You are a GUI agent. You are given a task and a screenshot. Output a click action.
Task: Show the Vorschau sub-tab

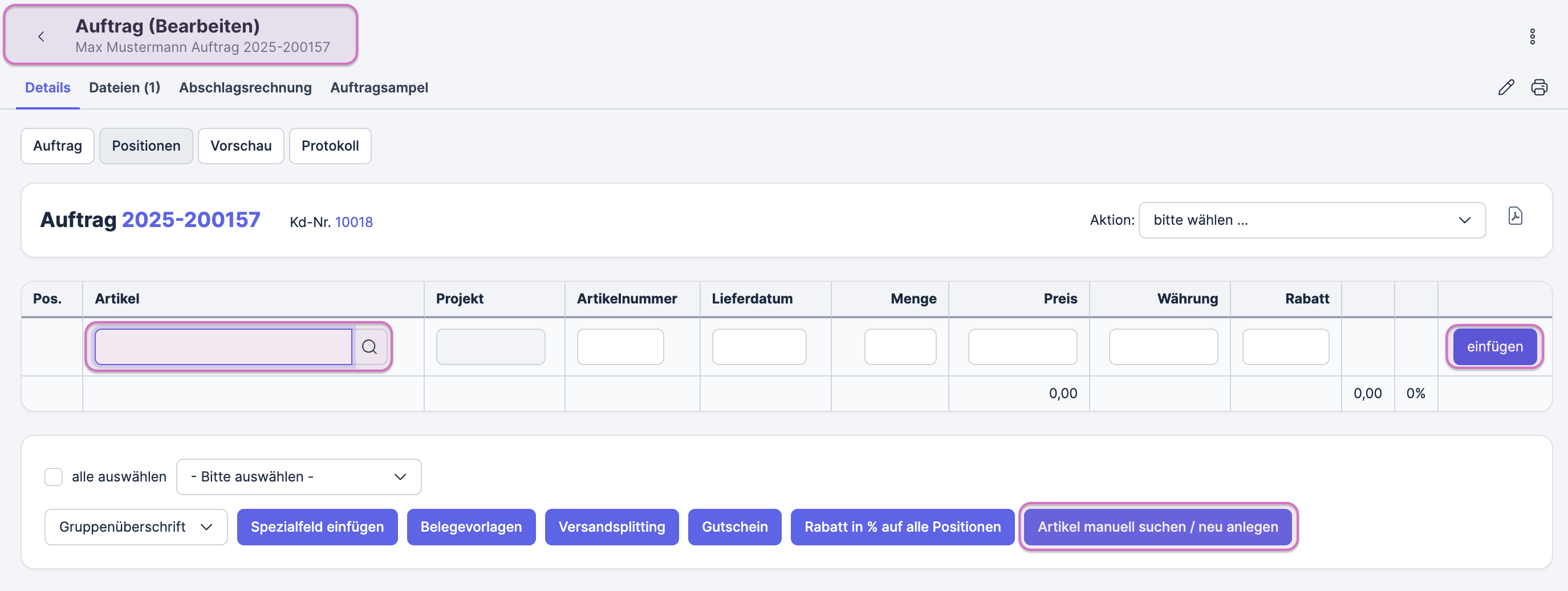(x=241, y=146)
